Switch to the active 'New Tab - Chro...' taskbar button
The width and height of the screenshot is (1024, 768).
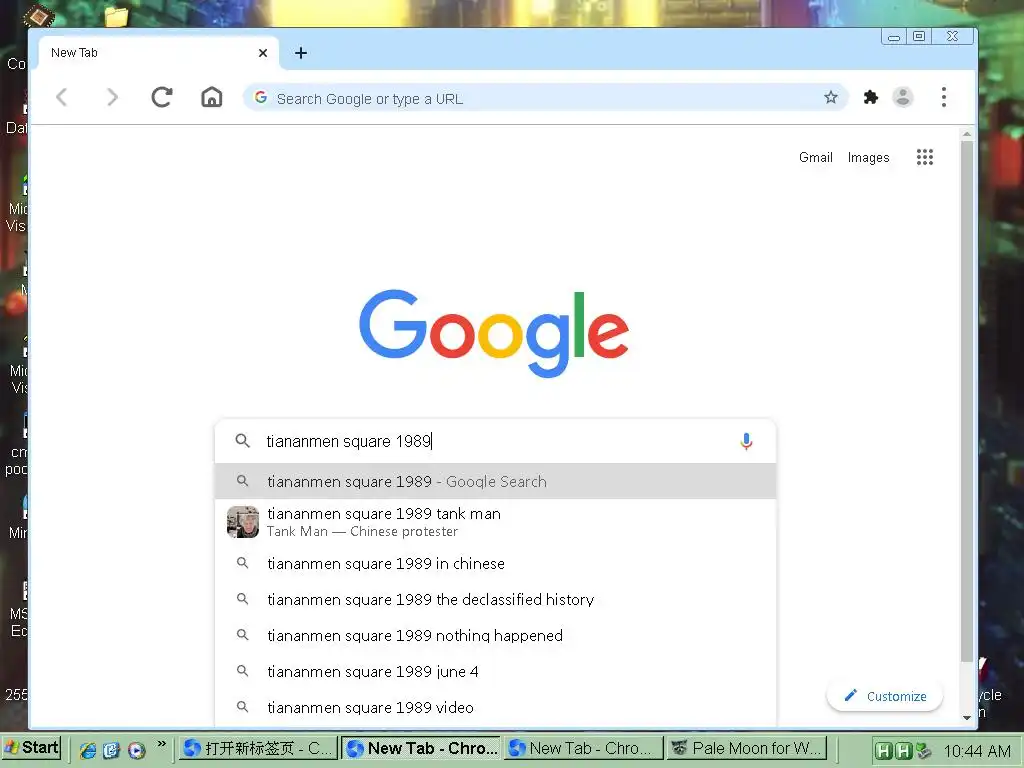(x=421, y=748)
